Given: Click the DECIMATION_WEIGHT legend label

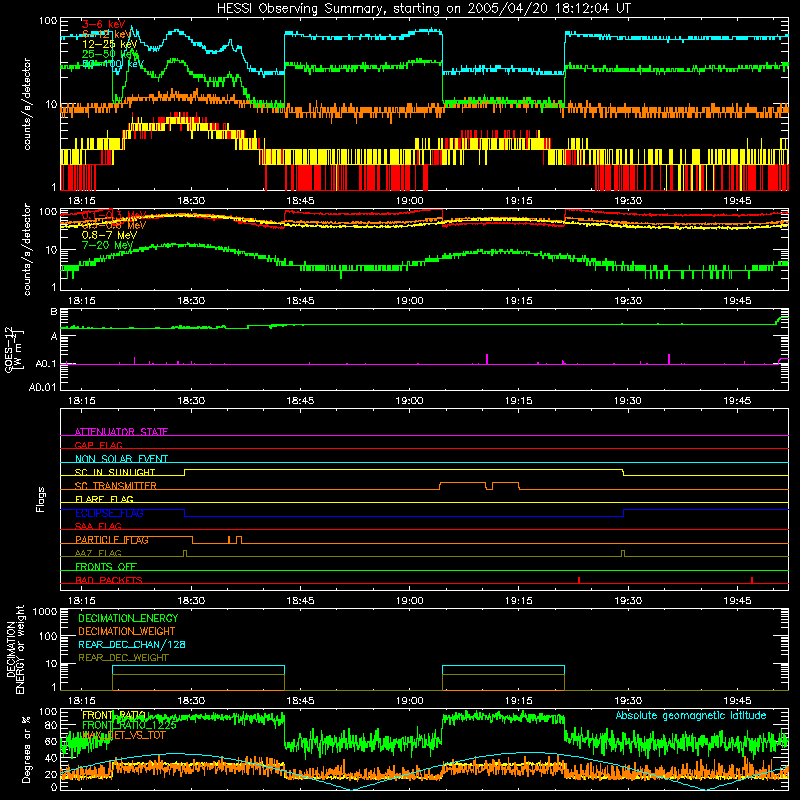Looking at the screenshot, I should (x=127, y=632).
